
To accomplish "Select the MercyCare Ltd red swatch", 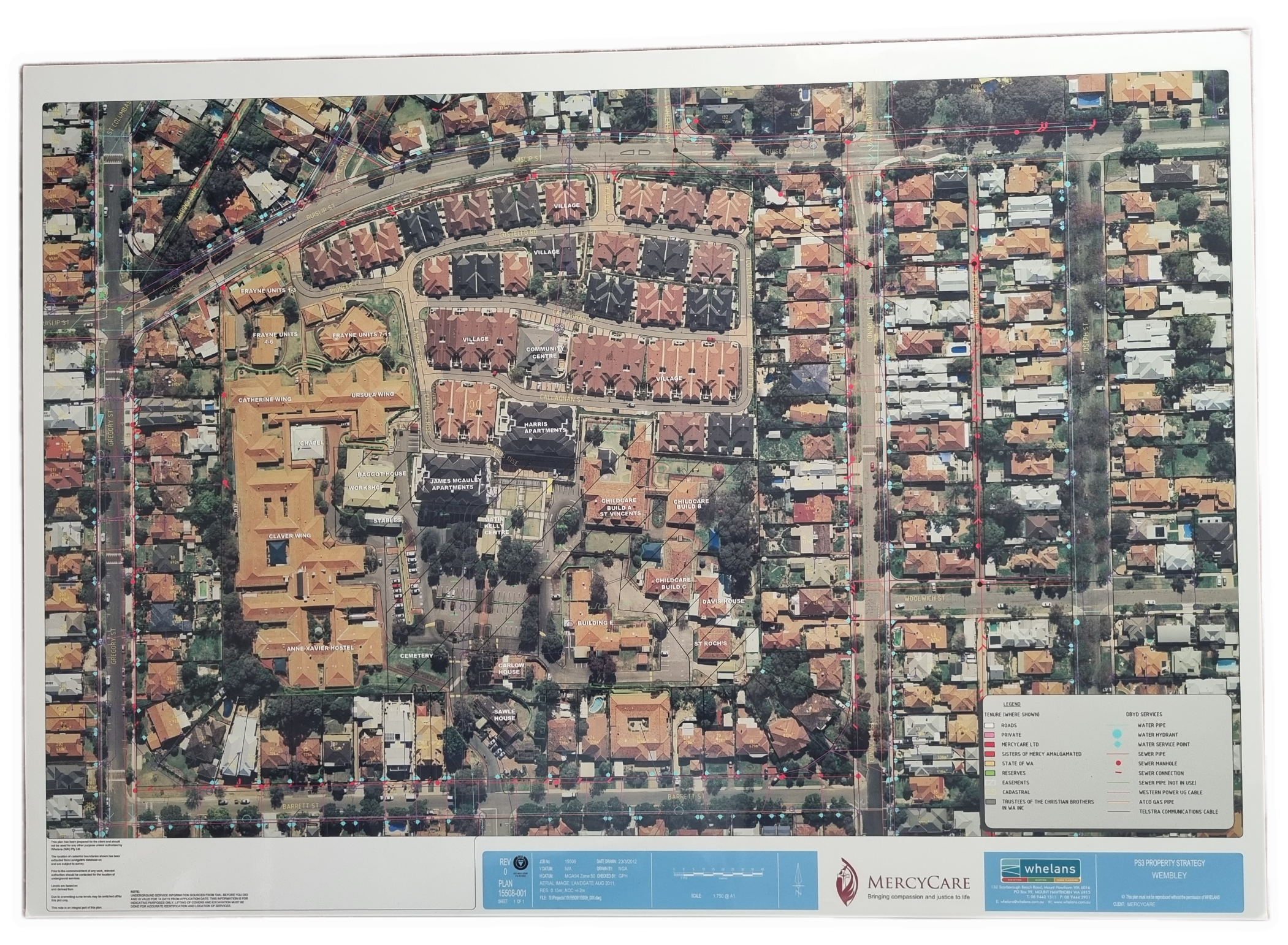I will pos(990,744).
